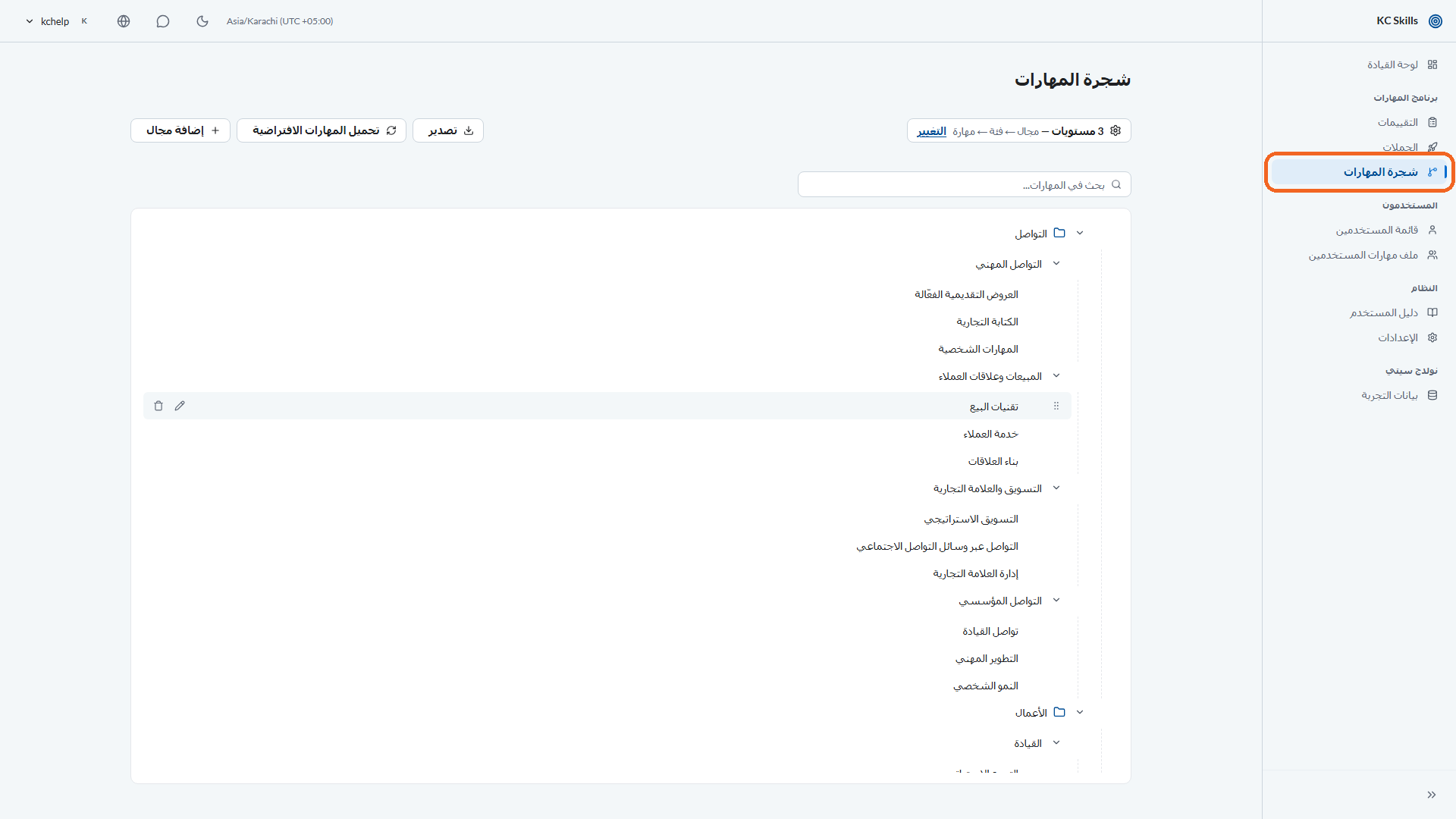
Task: Collapse the sidebar with double-chevron icon
Action: click(x=1431, y=795)
